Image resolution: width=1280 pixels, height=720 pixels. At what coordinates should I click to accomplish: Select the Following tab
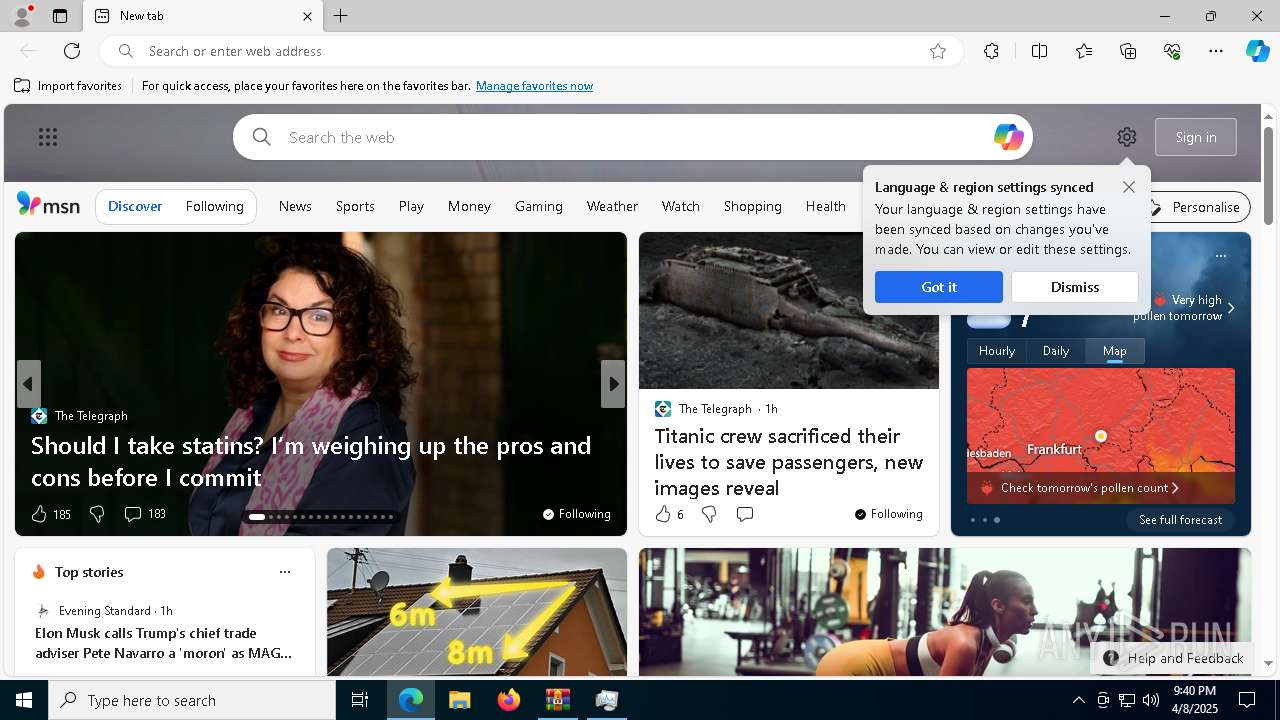(215, 206)
